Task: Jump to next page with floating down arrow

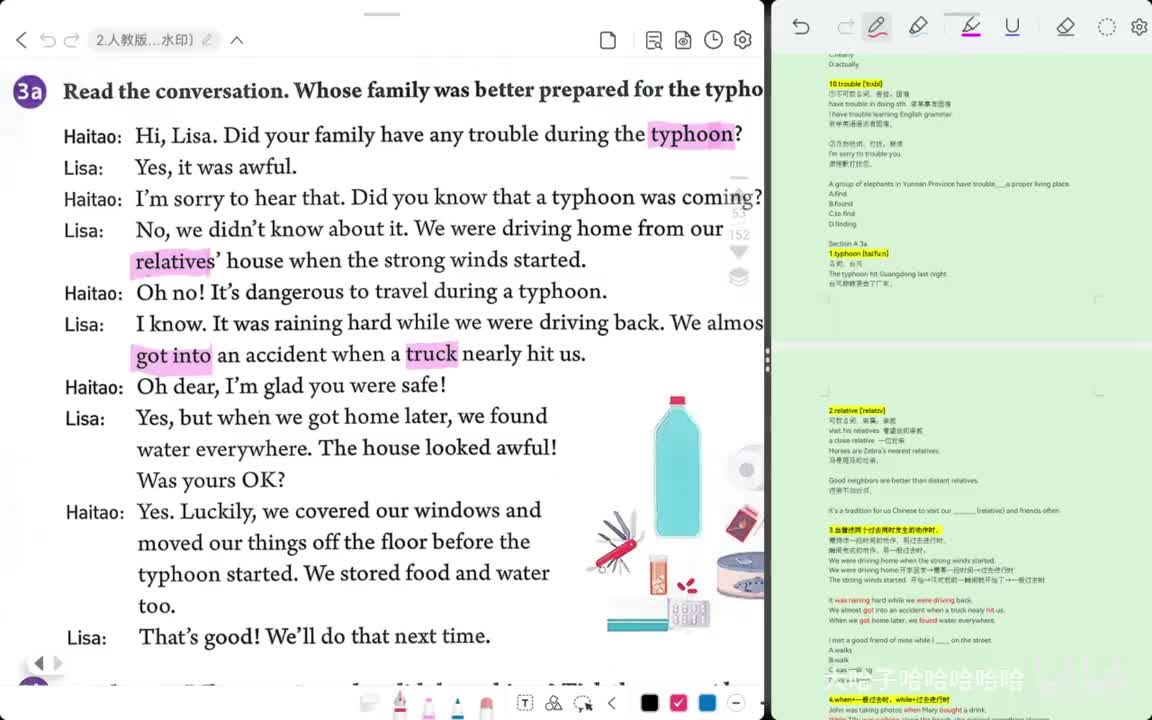Action: 739,252
